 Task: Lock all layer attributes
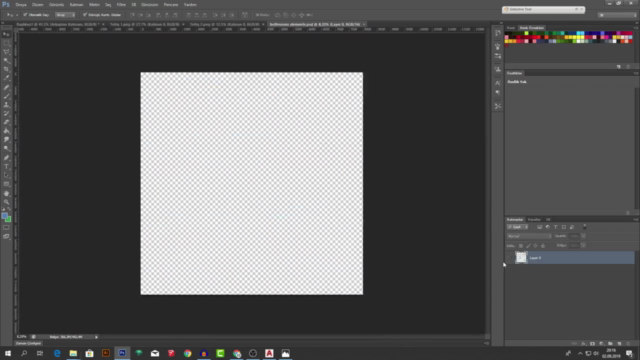[543, 246]
